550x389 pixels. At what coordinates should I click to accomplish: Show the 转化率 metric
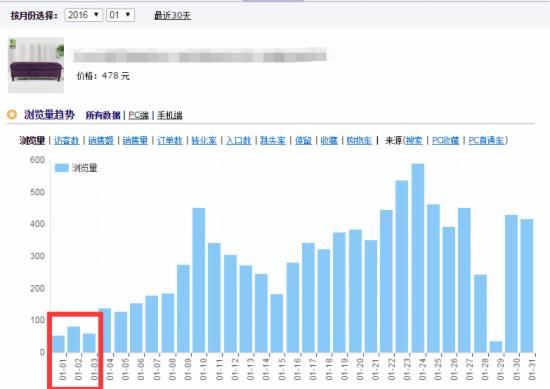coord(204,140)
